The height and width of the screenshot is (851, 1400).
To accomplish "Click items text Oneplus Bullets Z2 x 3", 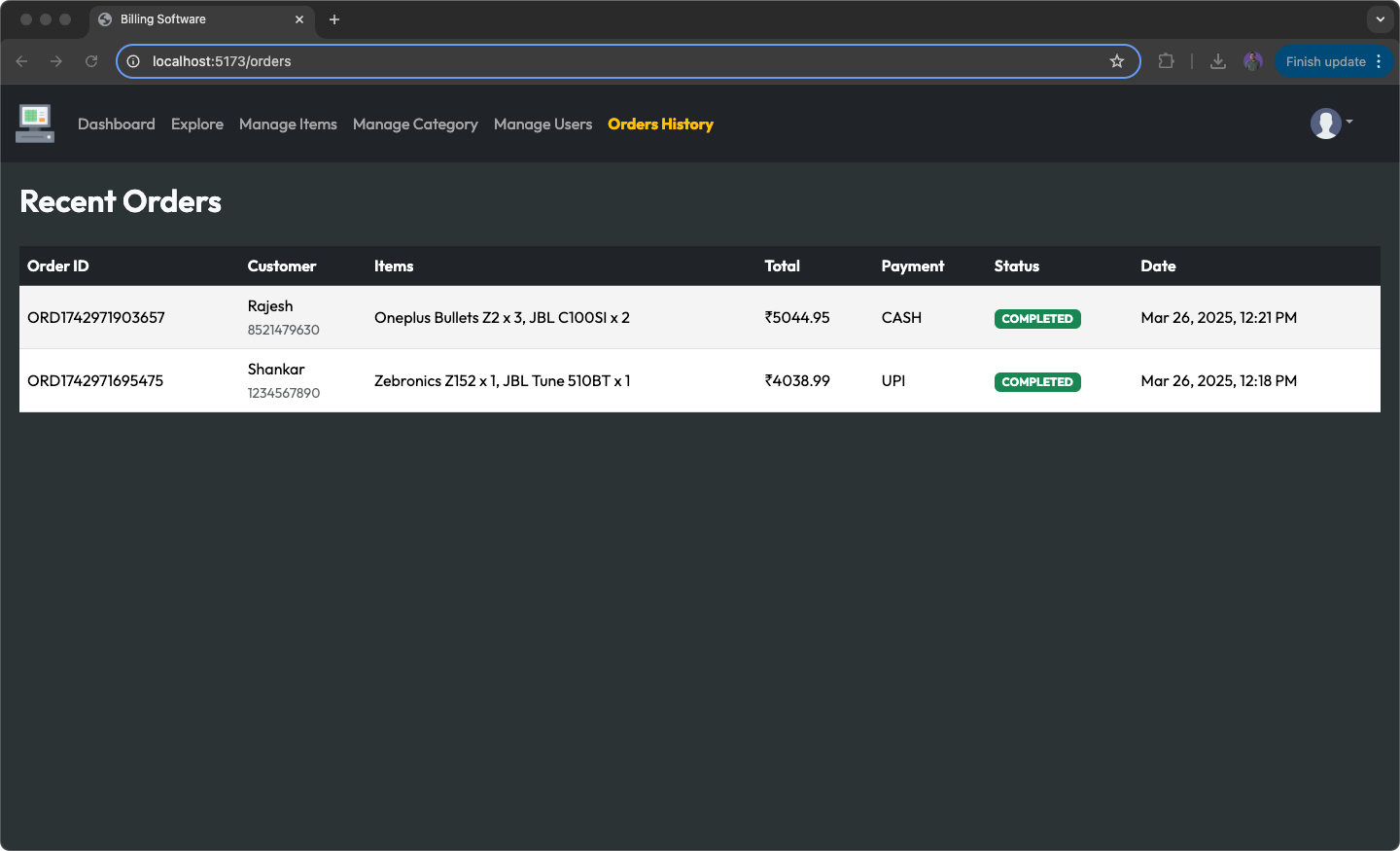I will [448, 318].
